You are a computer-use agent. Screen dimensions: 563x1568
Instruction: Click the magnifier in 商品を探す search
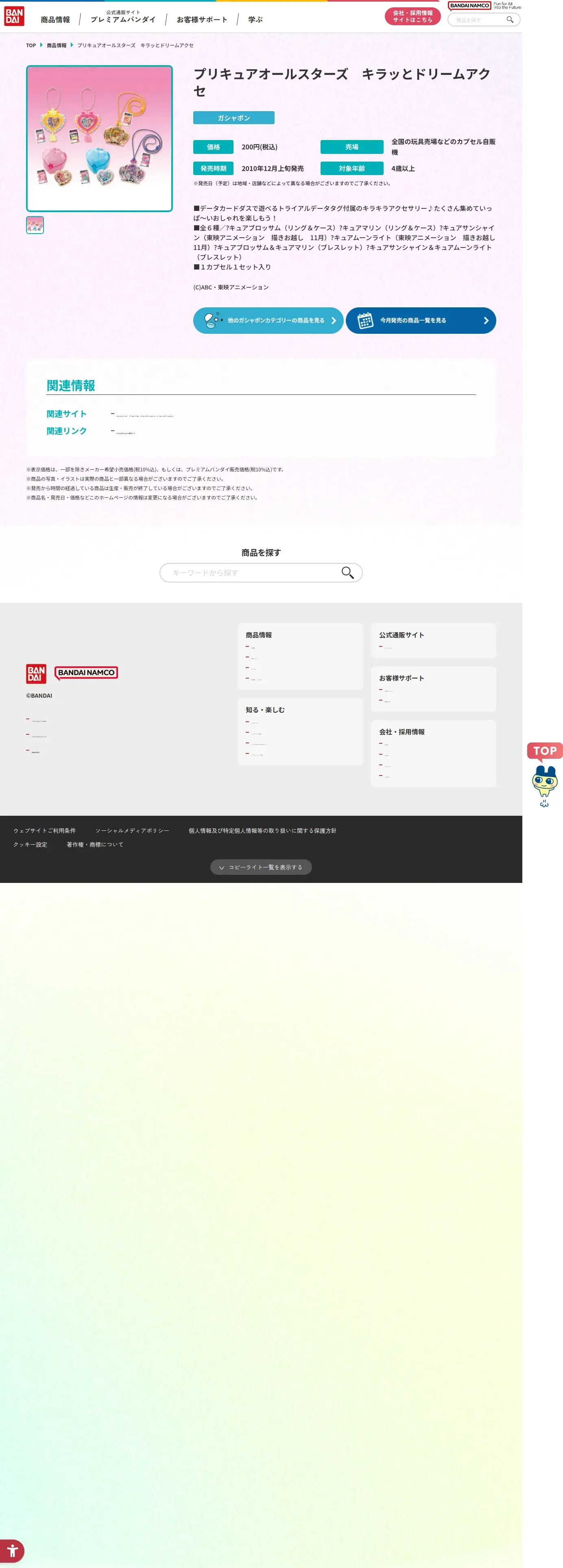347,573
